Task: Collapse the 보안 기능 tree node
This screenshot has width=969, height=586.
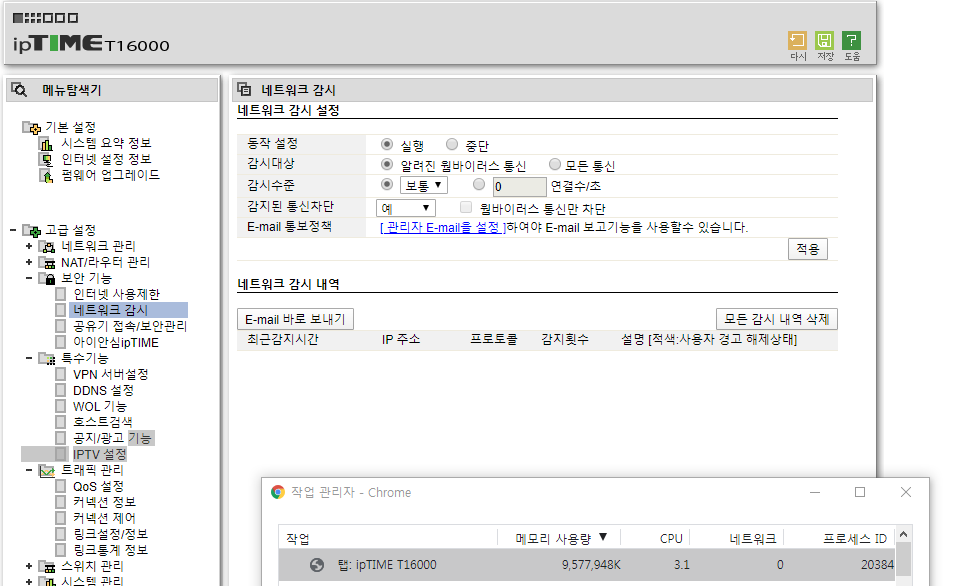Action: pyautogui.click(x=29, y=279)
